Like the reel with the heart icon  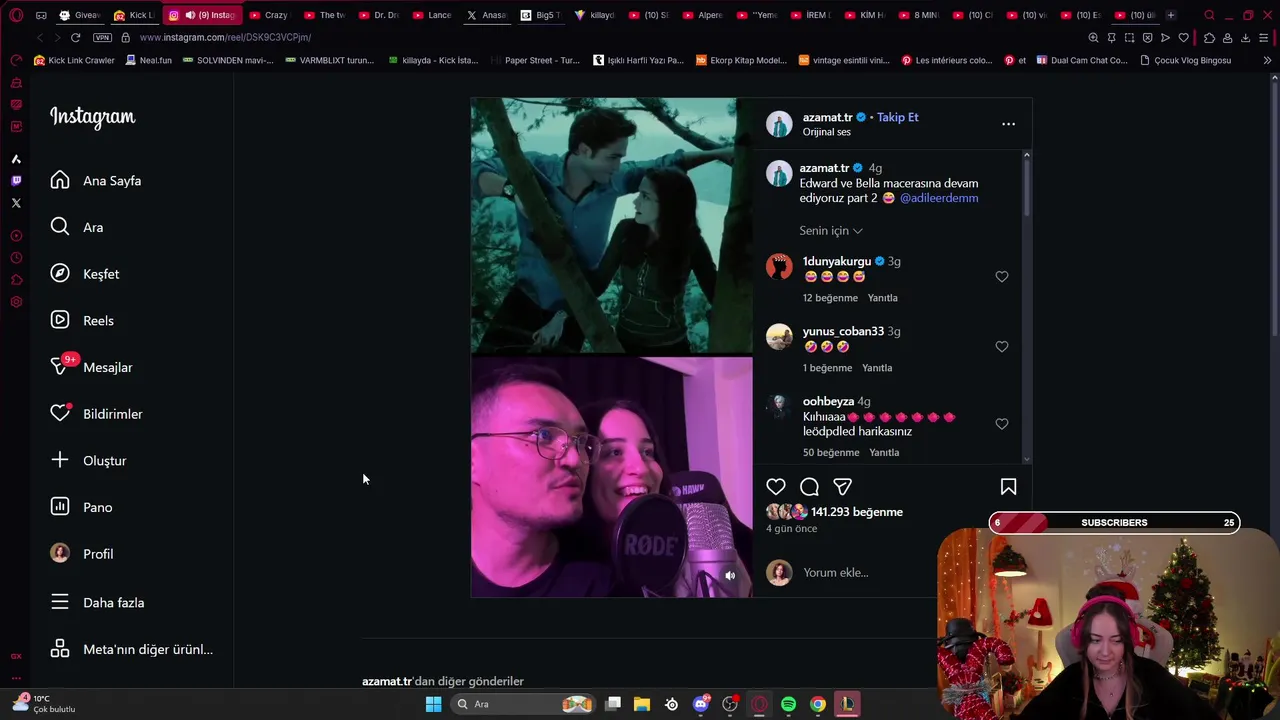pyautogui.click(x=776, y=487)
